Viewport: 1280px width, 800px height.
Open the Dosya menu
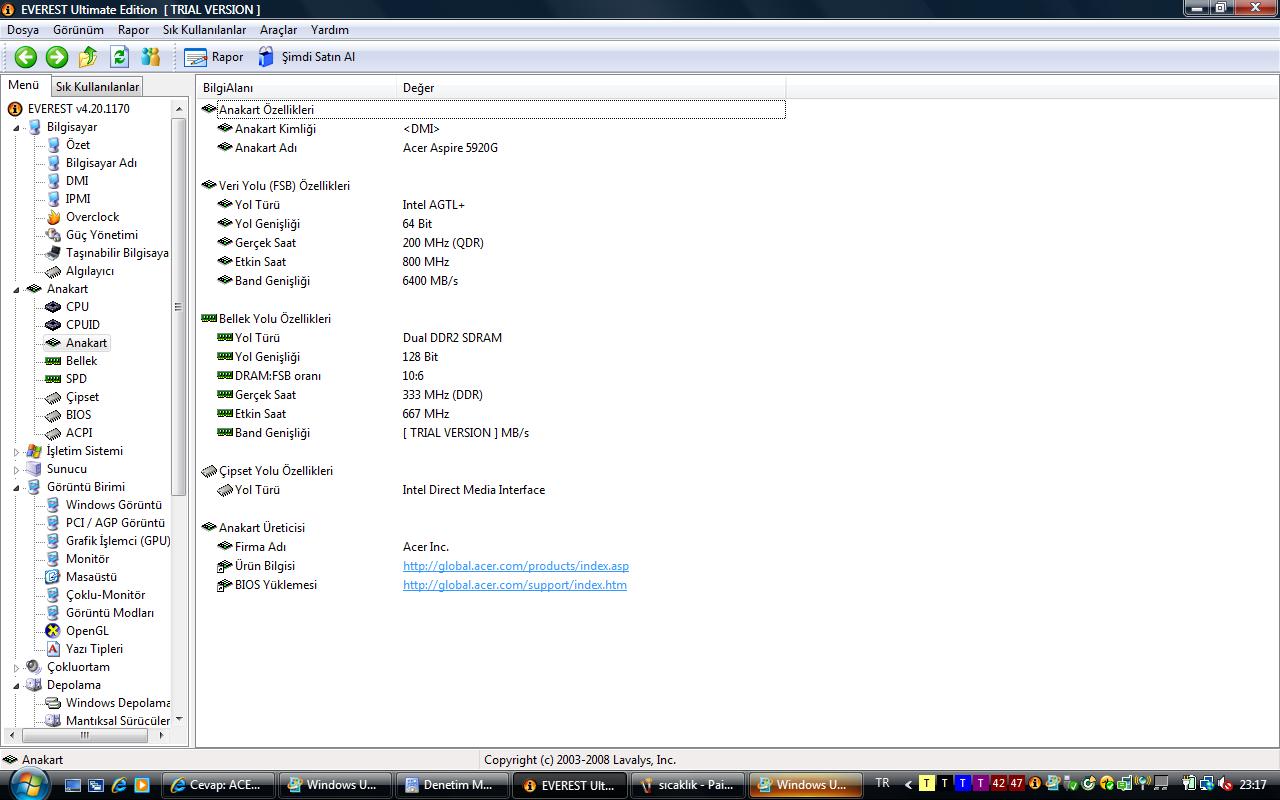click(23, 30)
